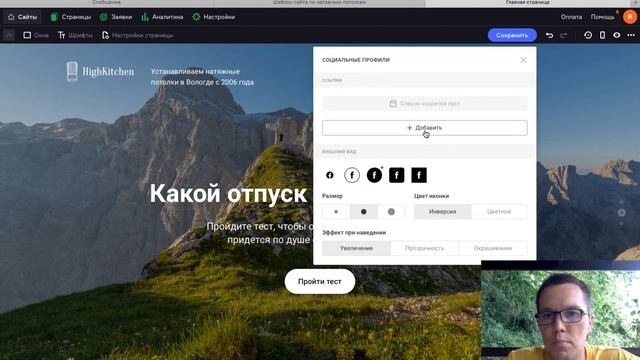Undo the last action
This screenshot has width=640, height=360.
coord(549,35)
